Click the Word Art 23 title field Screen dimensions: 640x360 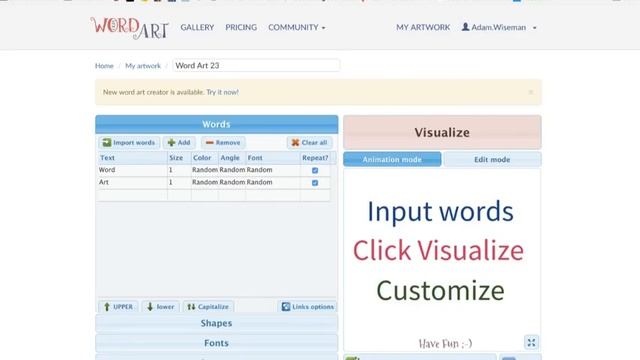click(x=256, y=65)
